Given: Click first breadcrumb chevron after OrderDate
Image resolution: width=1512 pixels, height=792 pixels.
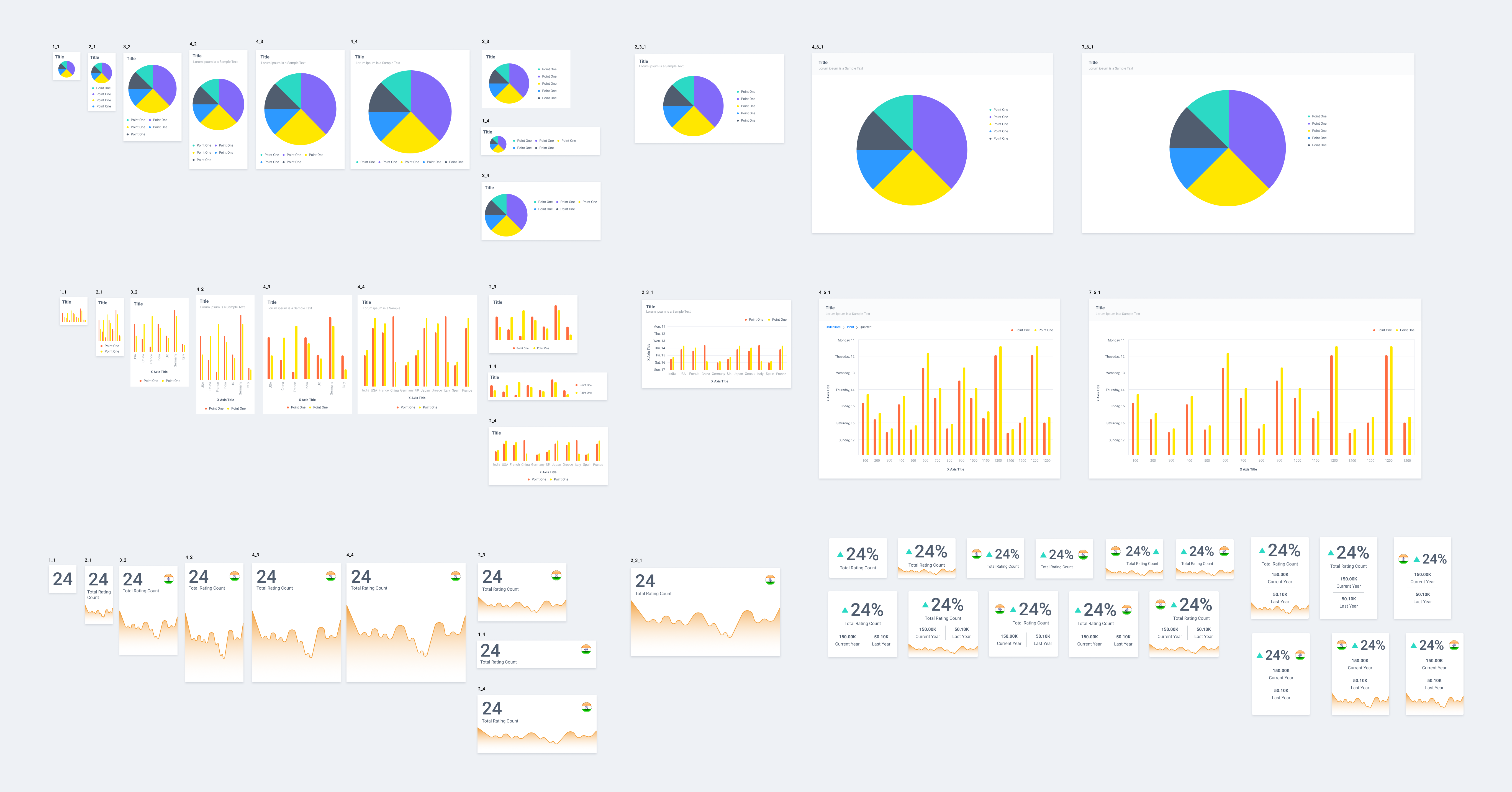Looking at the screenshot, I should [843, 327].
